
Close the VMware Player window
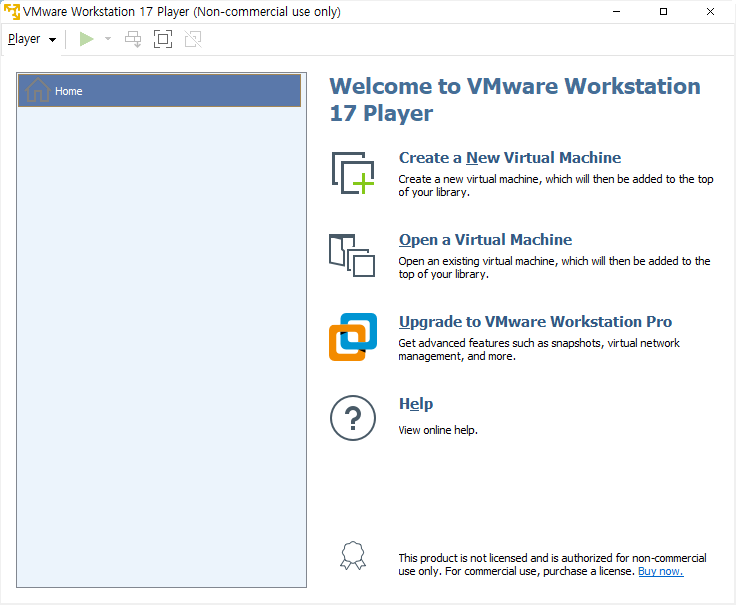pos(710,11)
